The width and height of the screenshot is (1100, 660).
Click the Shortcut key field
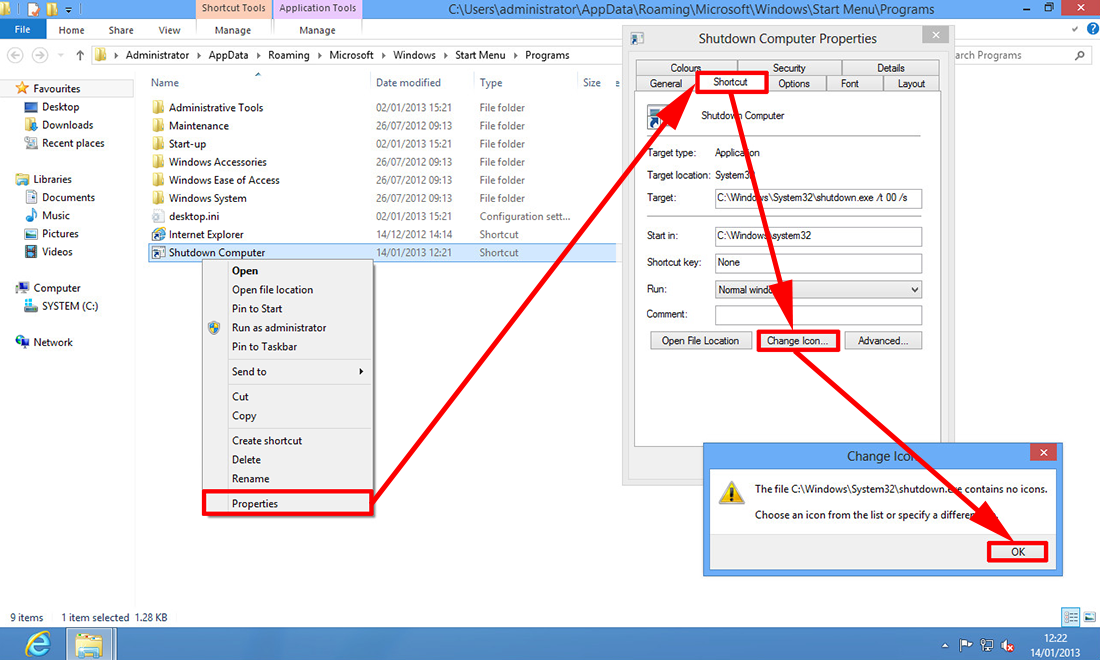(818, 263)
